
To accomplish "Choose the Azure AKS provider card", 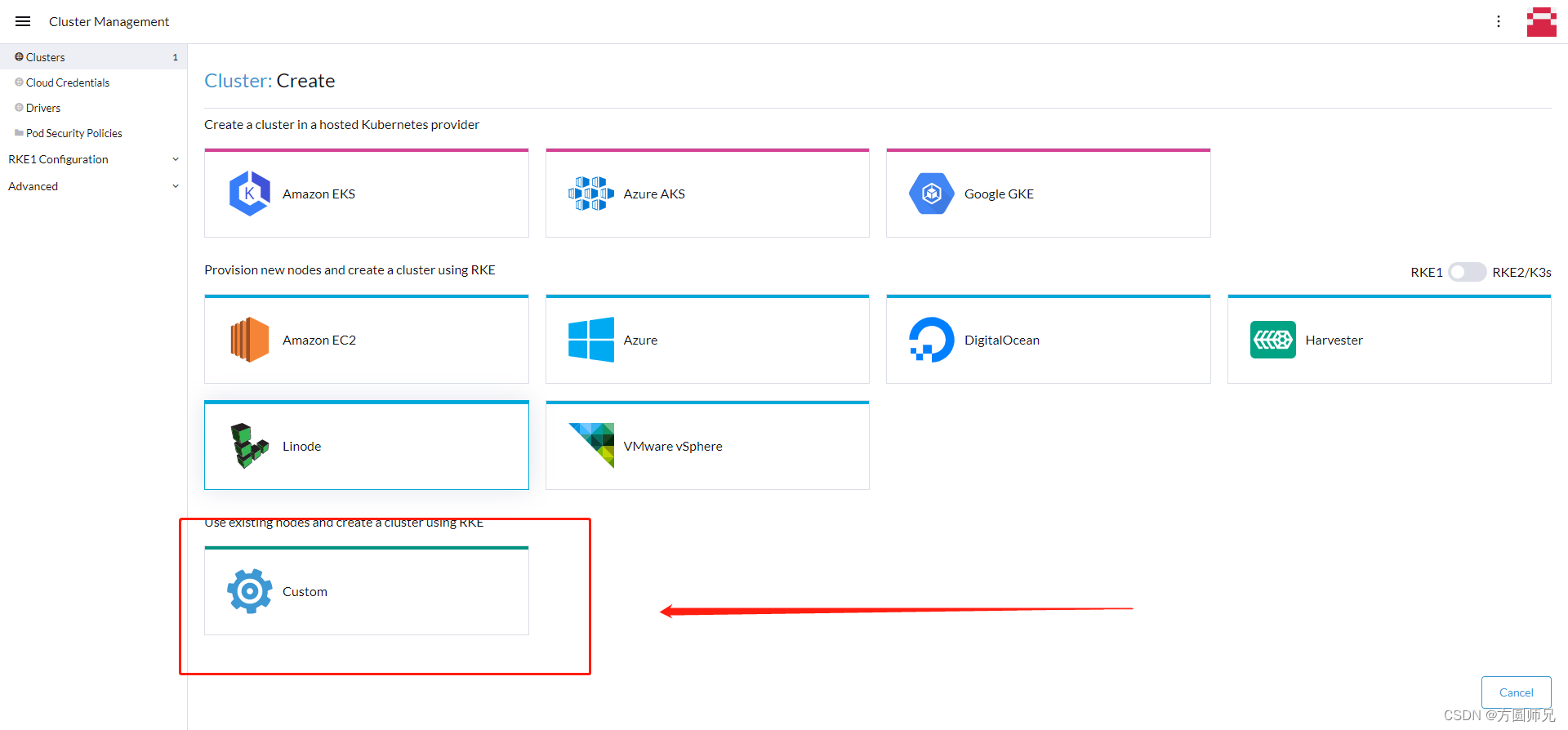I will (x=707, y=194).
